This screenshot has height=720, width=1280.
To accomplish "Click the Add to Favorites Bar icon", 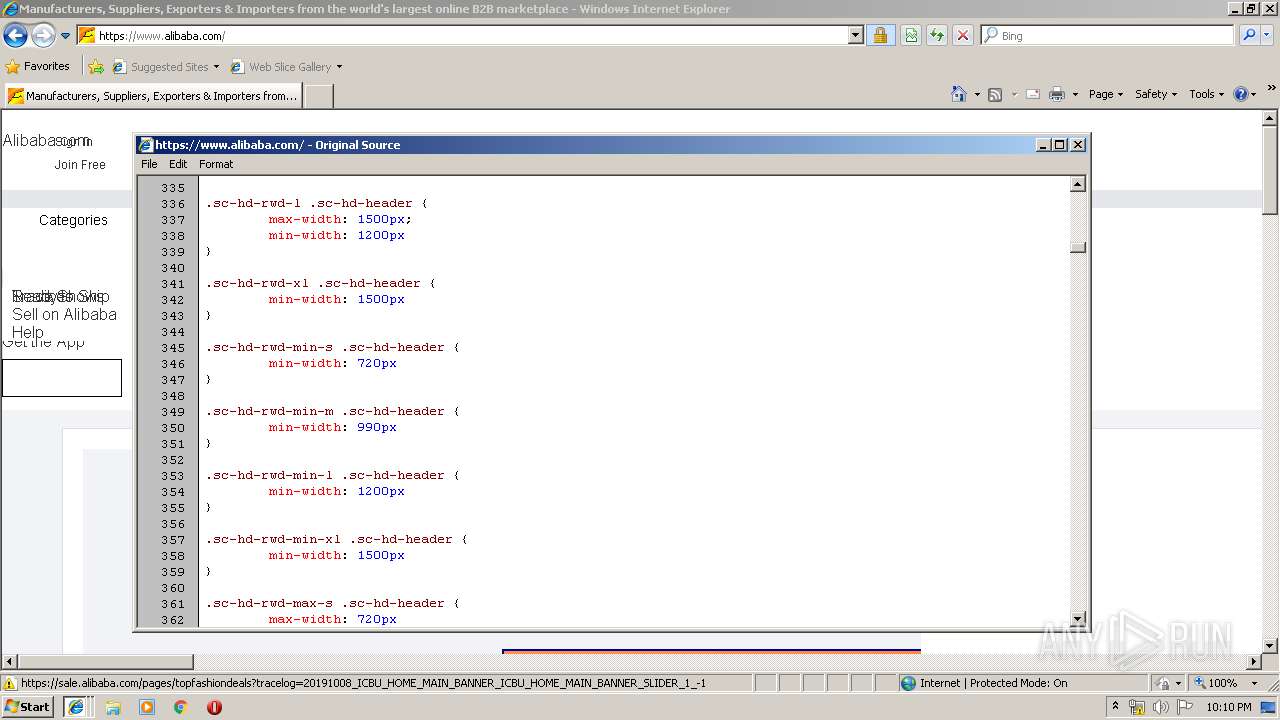I will click(96, 67).
